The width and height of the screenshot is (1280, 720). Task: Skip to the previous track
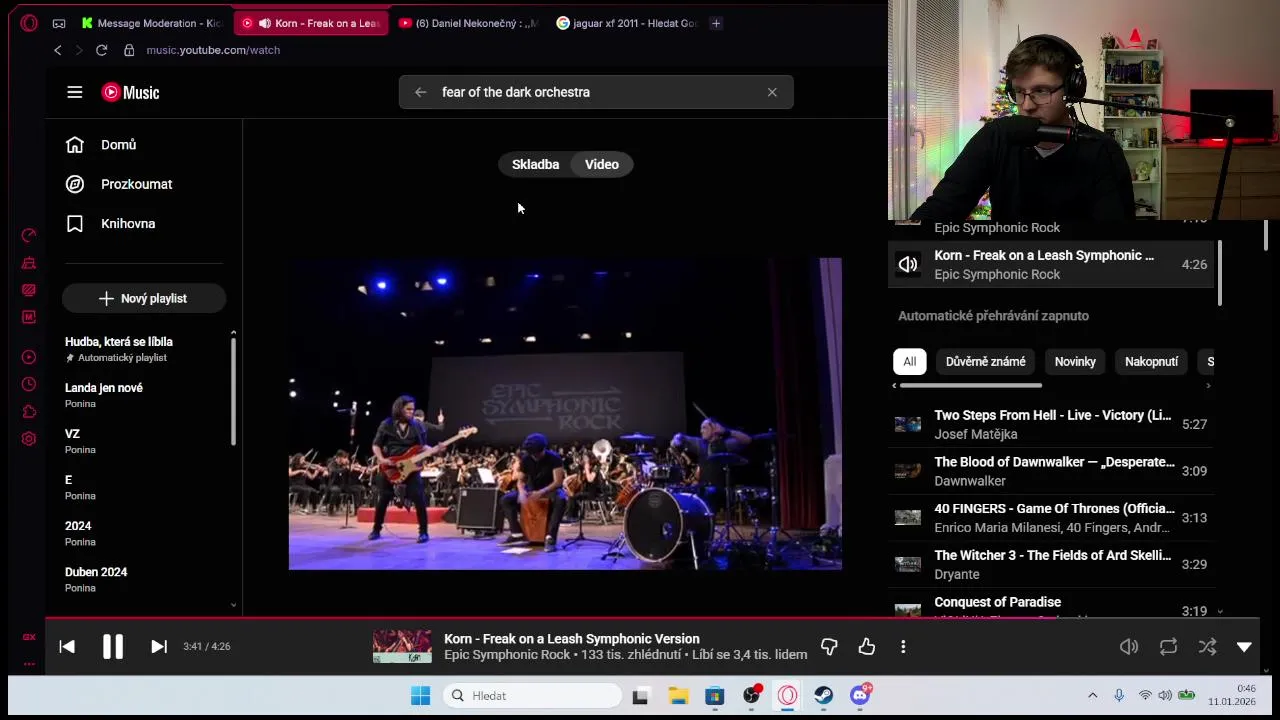67,646
